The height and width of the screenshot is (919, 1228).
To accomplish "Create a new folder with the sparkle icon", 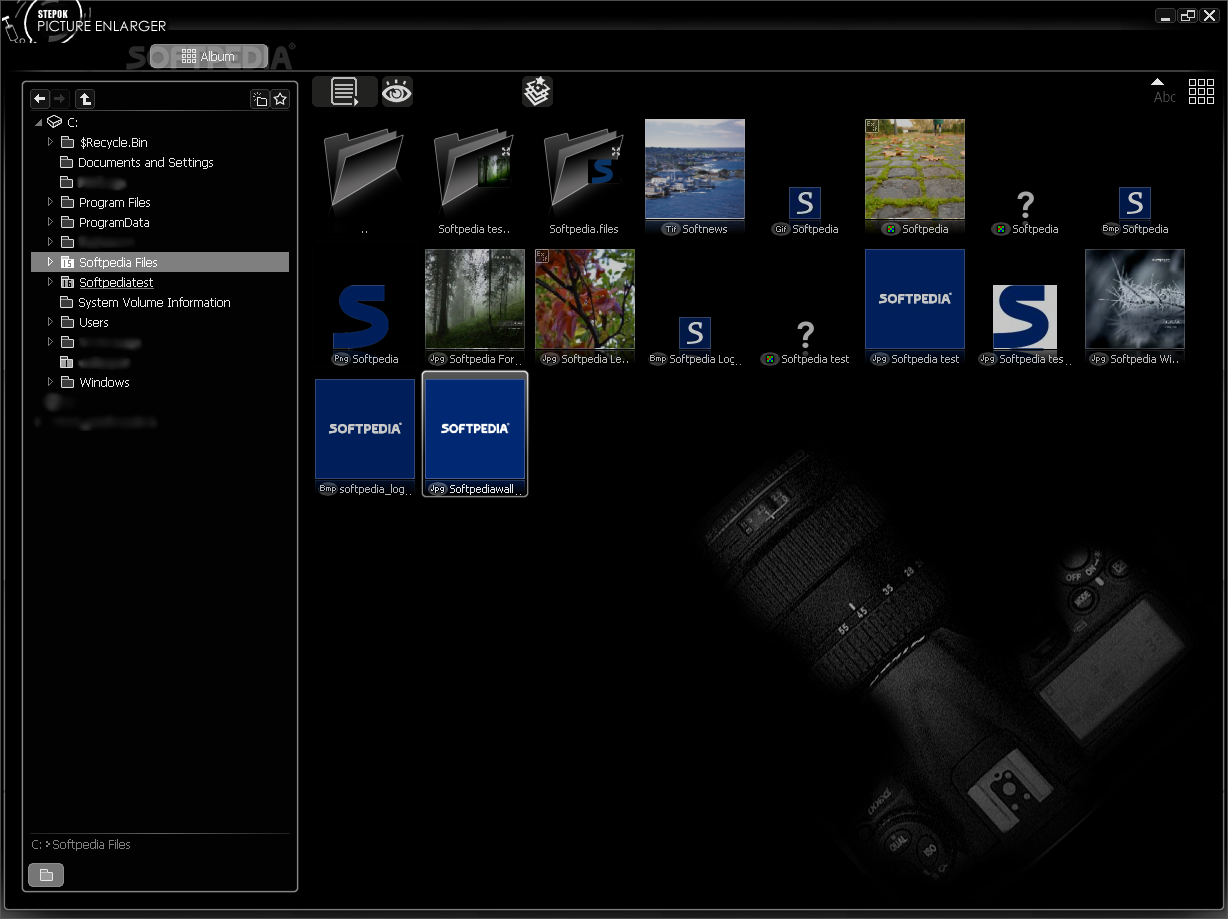I will click(x=260, y=98).
